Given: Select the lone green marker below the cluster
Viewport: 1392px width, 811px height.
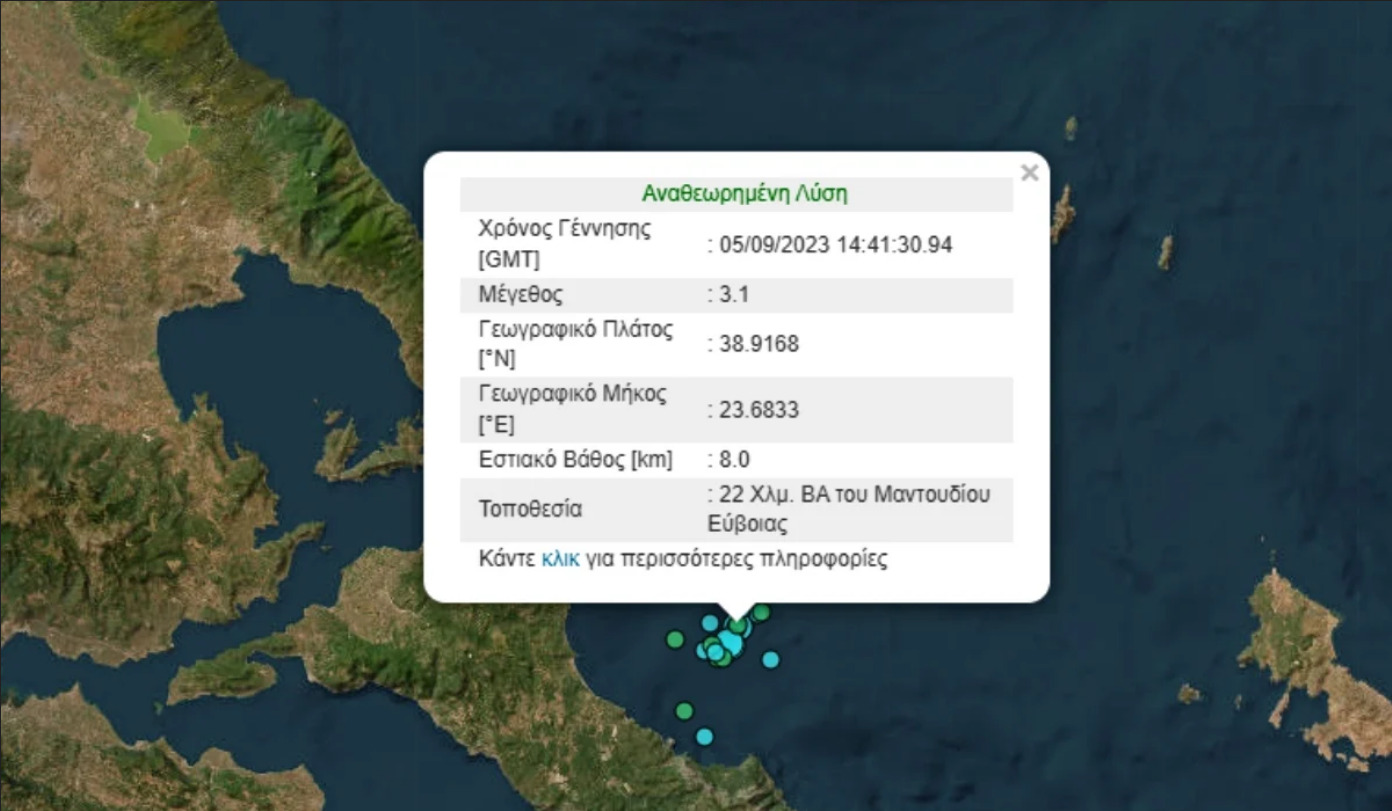Looking at the screenshot, I should click(684, 711).
